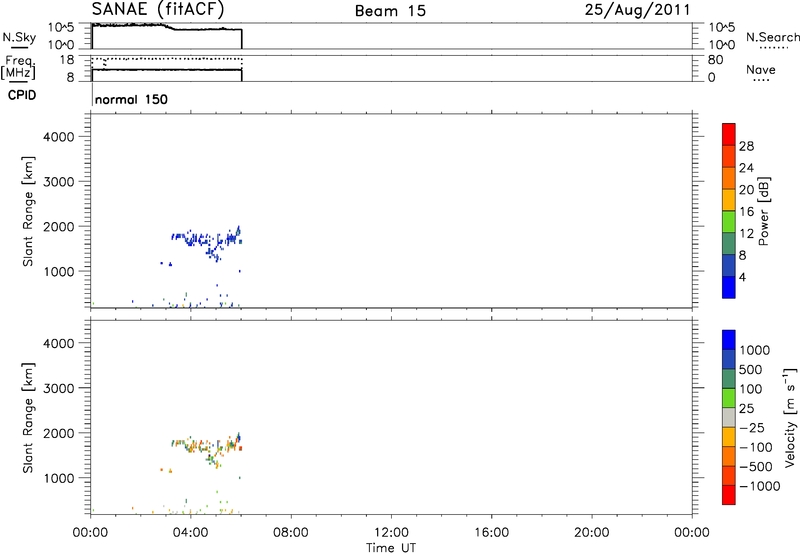
Task: Click Slant Range label of velocity panel
Action: [28, 418]
